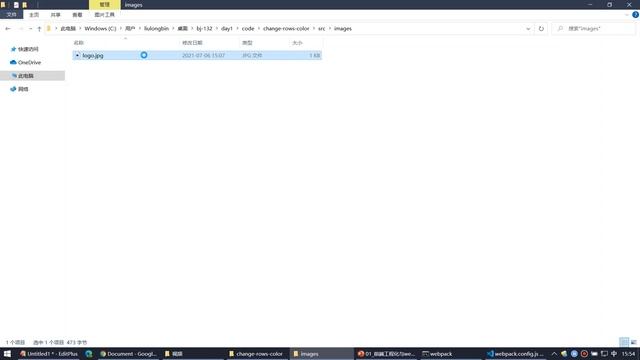
Task: Click src in the address path
Action: click(x=322, y=29)
